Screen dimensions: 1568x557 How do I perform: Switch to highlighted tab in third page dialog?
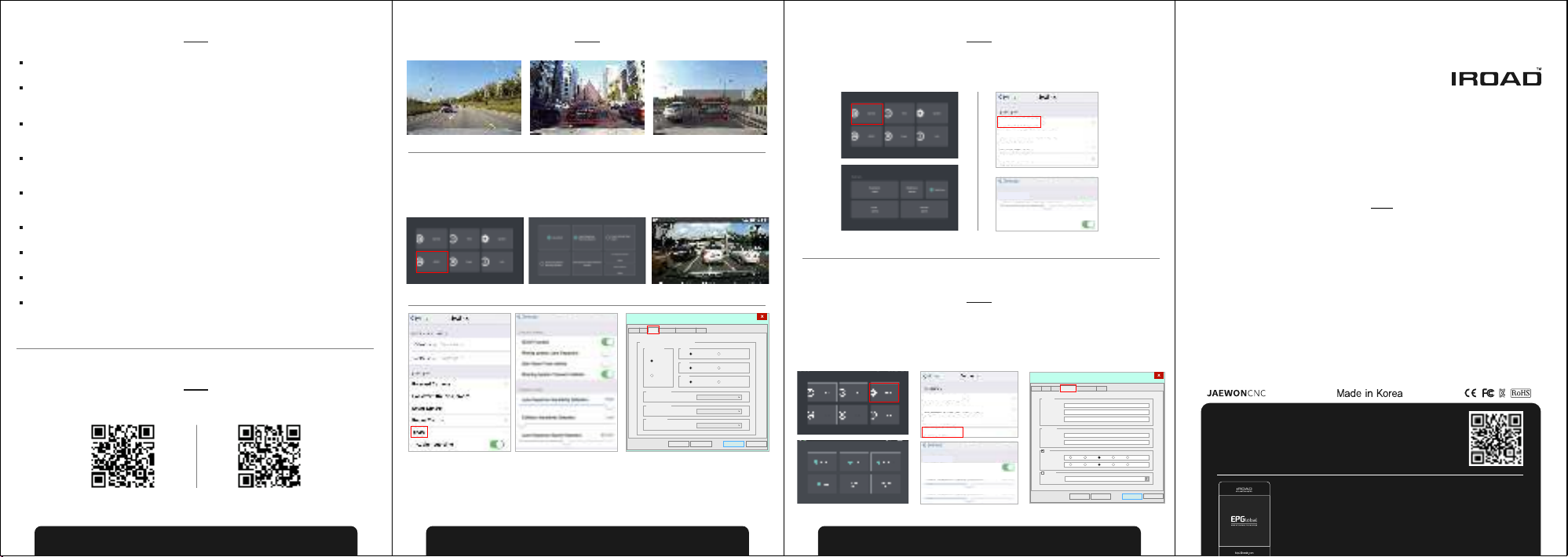(x=1068, y=388)
